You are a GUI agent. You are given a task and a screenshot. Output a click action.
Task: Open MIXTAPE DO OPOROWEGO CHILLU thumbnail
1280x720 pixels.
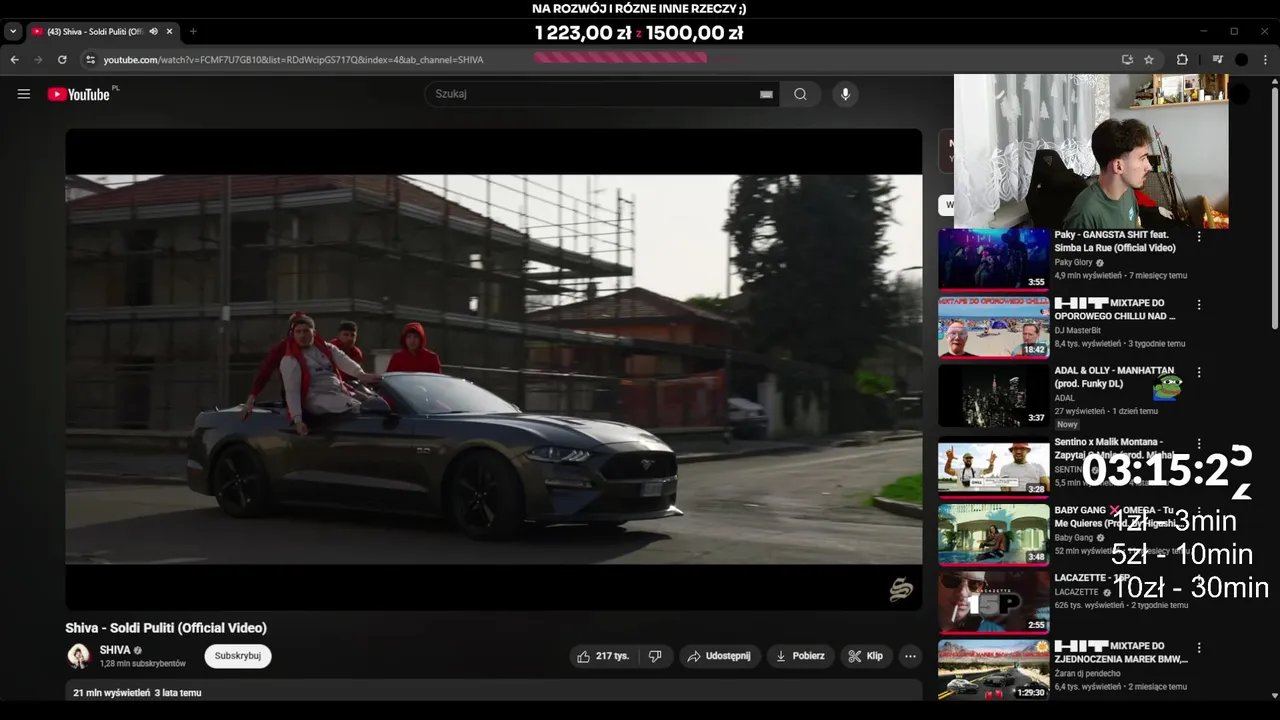[x=993, y=327]
